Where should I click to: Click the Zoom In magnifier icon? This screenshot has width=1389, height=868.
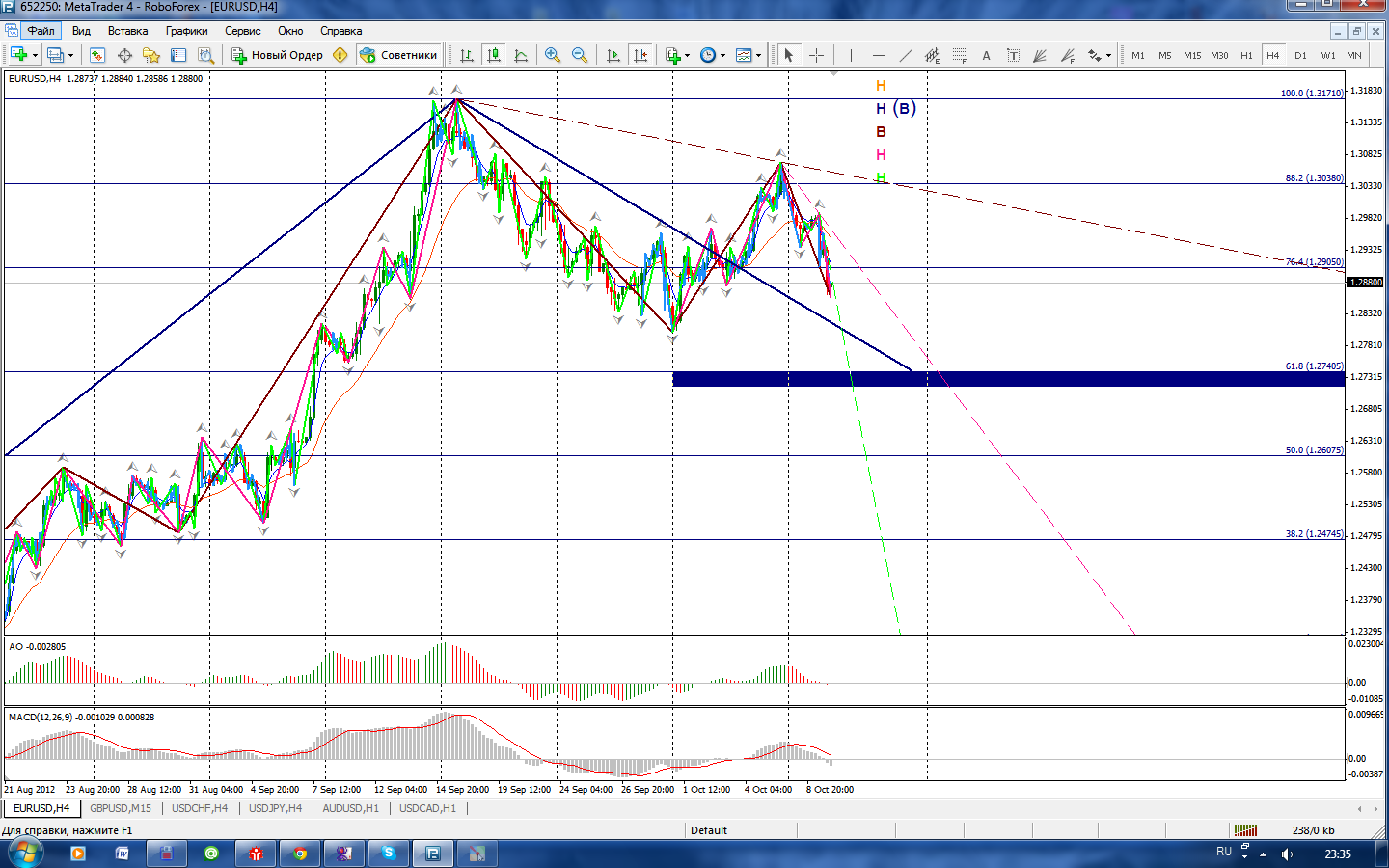(x=553, y=55)
